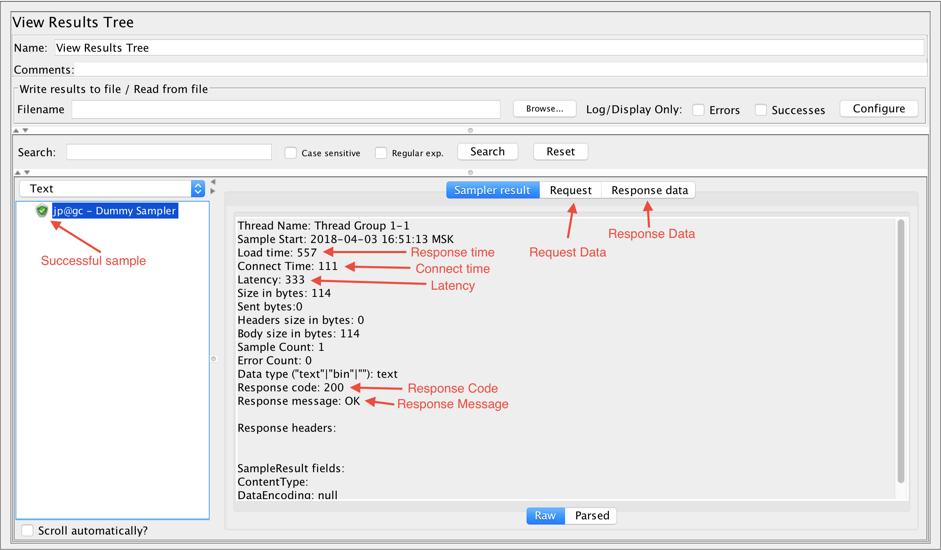
Task: Click the 'Size in bytes: 114' line
Action: (284, 293)
